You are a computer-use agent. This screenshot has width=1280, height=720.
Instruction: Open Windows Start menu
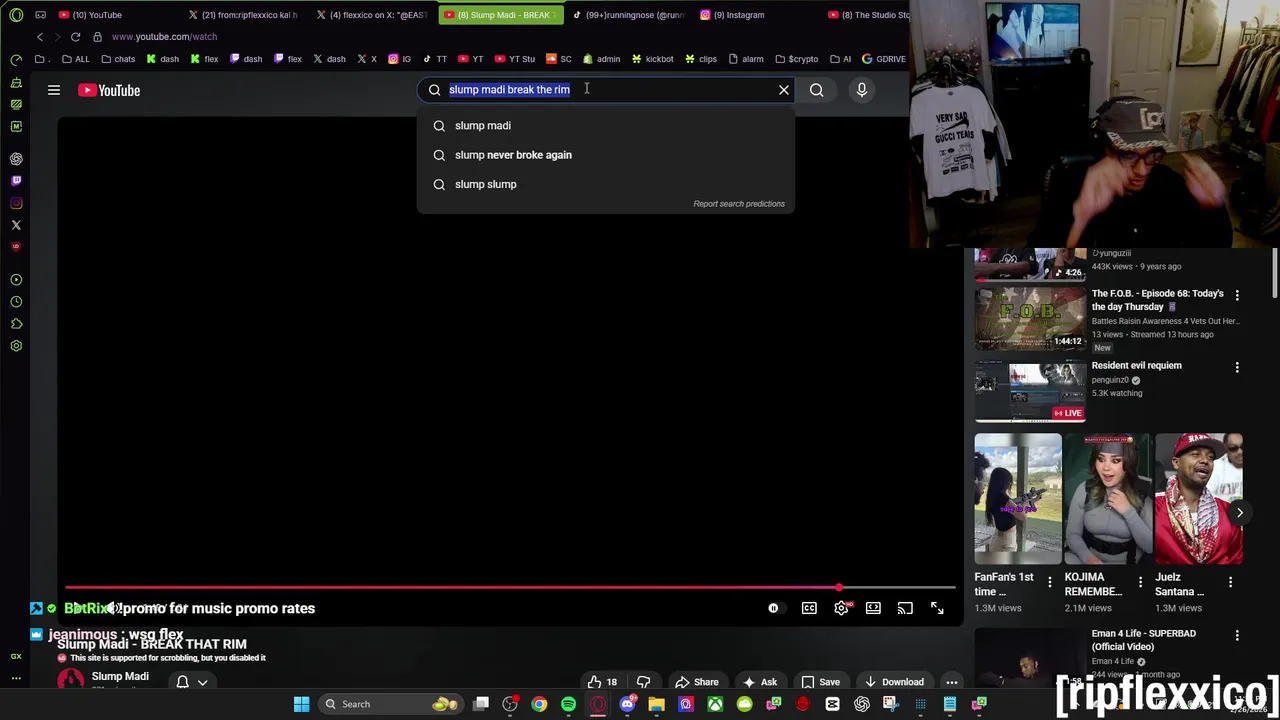[301, 704]
